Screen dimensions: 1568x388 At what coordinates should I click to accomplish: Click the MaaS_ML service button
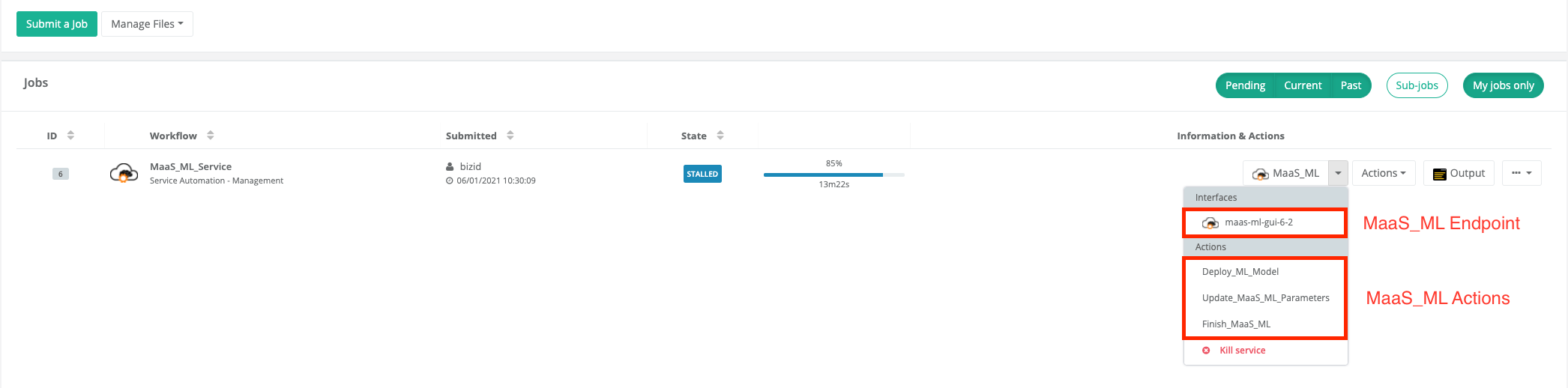[x=1286, y=173]
